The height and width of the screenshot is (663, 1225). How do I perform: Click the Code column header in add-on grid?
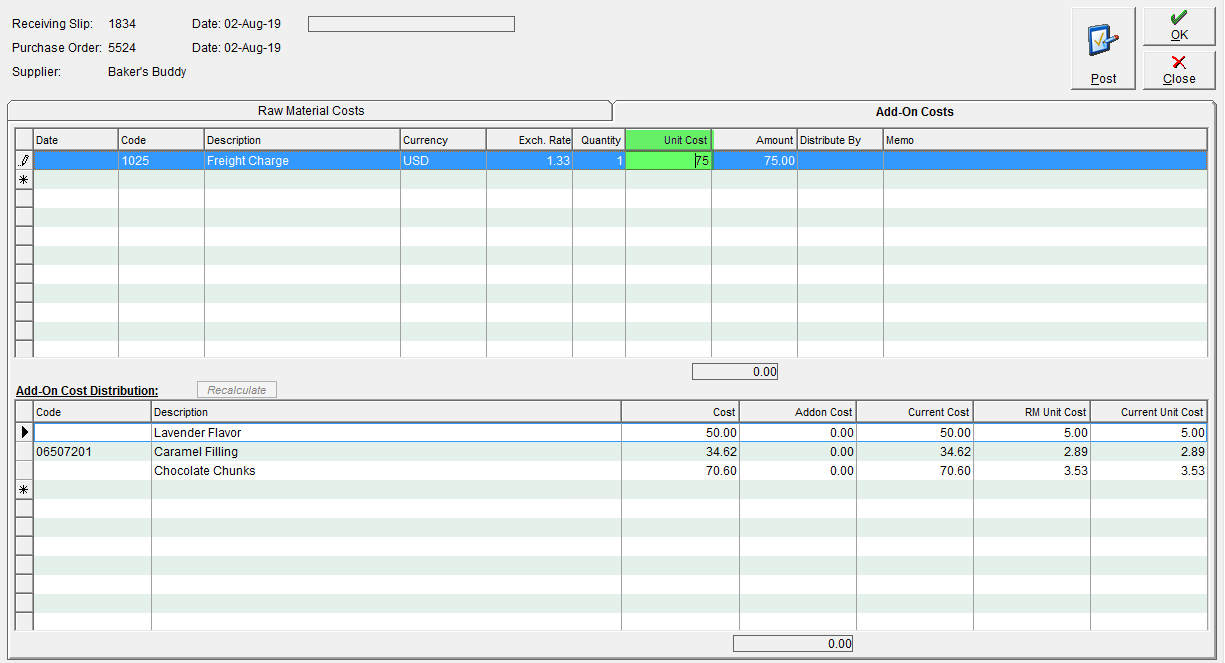click(161, 140)
